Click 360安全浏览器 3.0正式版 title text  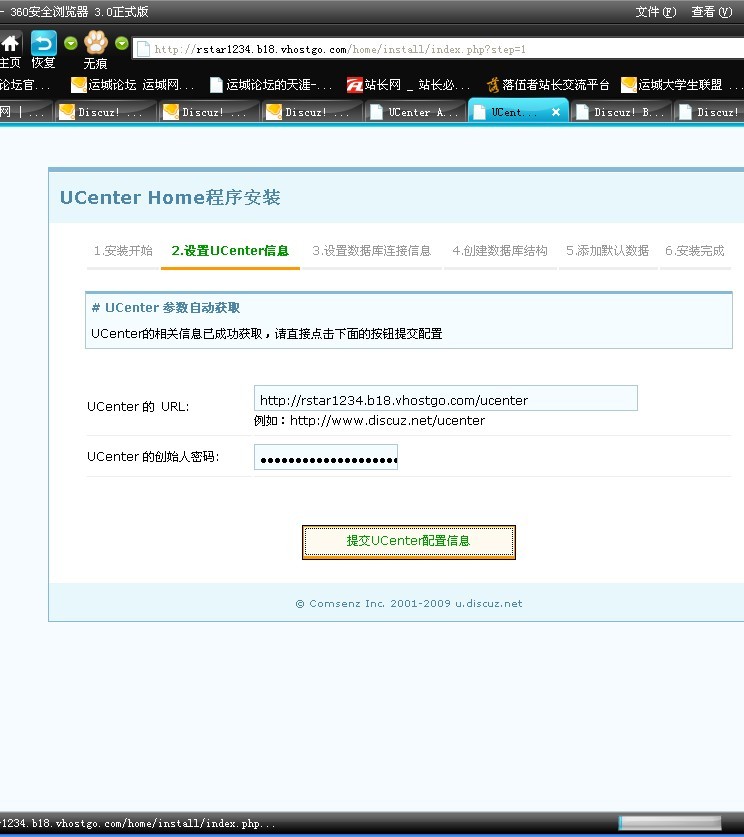(x=79, y=12)
